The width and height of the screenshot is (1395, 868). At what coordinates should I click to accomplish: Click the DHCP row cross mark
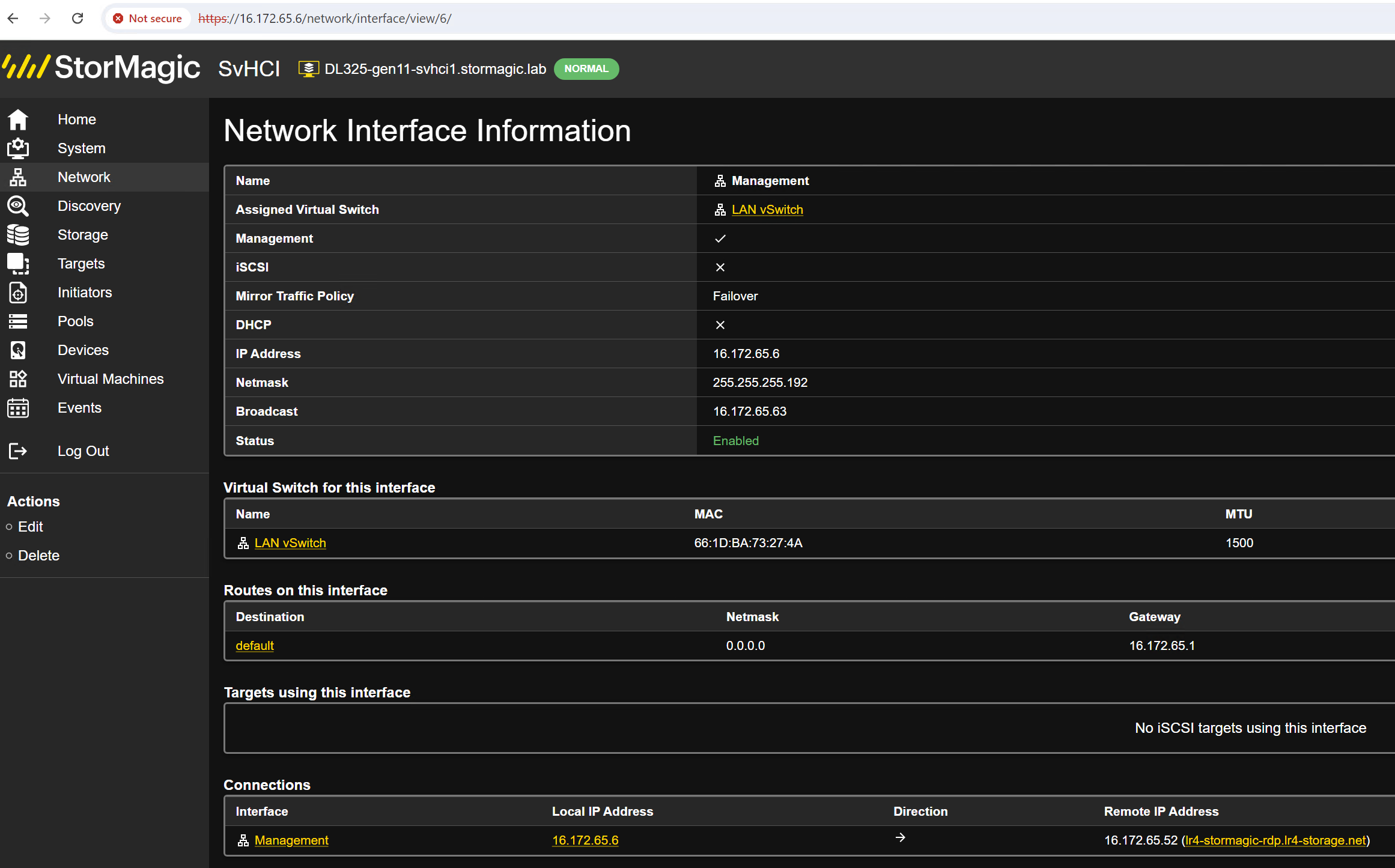point(720,325)
